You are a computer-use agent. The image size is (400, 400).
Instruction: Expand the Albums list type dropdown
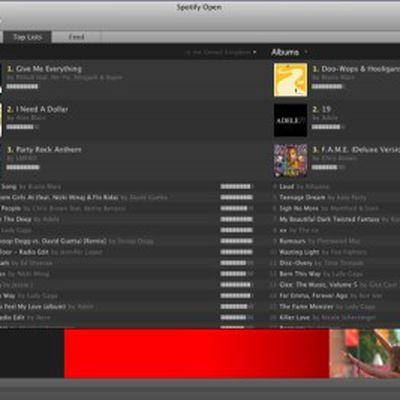[x=289, y=52]
